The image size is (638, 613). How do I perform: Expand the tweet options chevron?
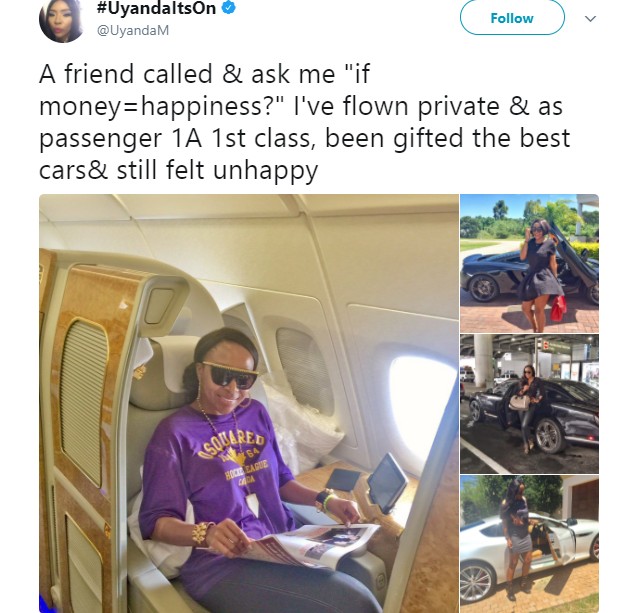pyautogui.click(x=590, y=18)
